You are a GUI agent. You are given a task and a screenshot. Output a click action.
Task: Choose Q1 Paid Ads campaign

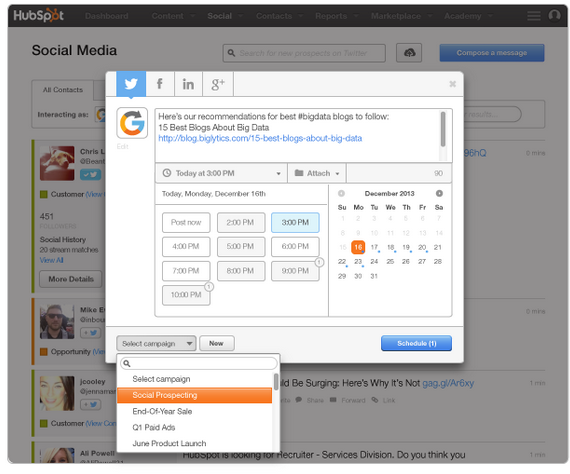pyautogui.click(x=194, y=427)
